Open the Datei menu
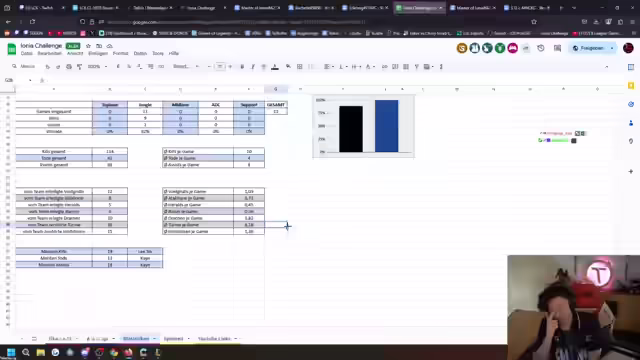640x360 pixels. pyautogui.click(x=27, y=53)
